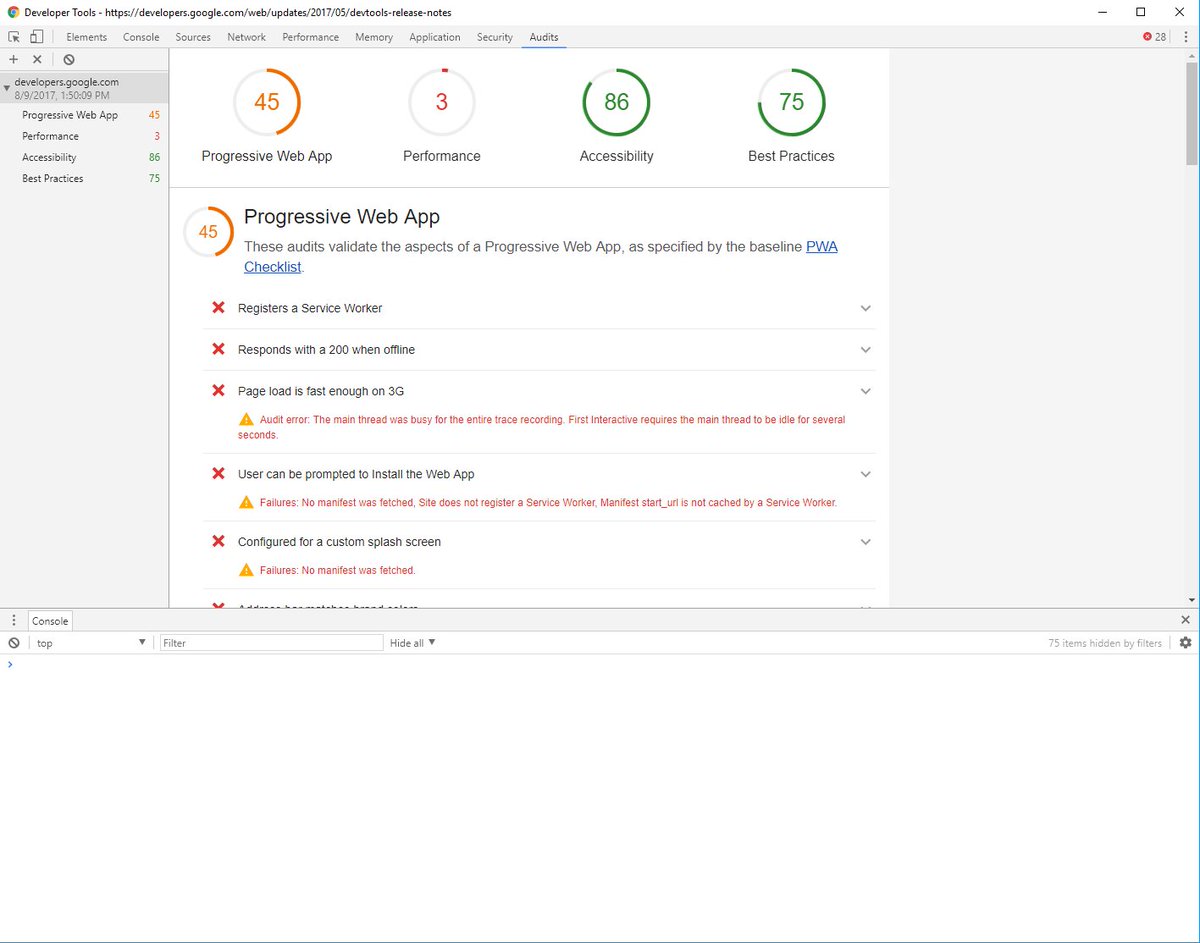Click the warning triangle next to Audit error

click(246, 419)
